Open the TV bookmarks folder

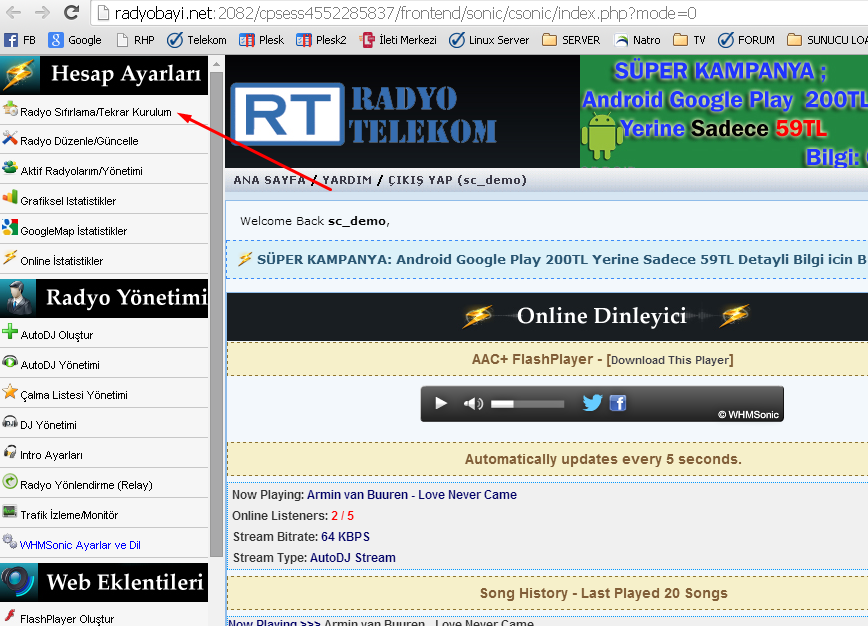click(689, 40)
